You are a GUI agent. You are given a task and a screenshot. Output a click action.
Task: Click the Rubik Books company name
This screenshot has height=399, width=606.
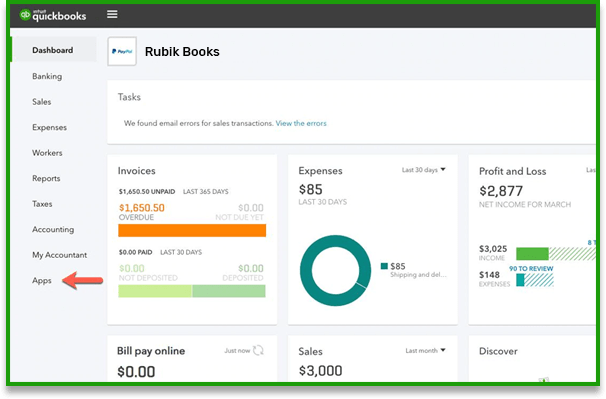[182, 51]
